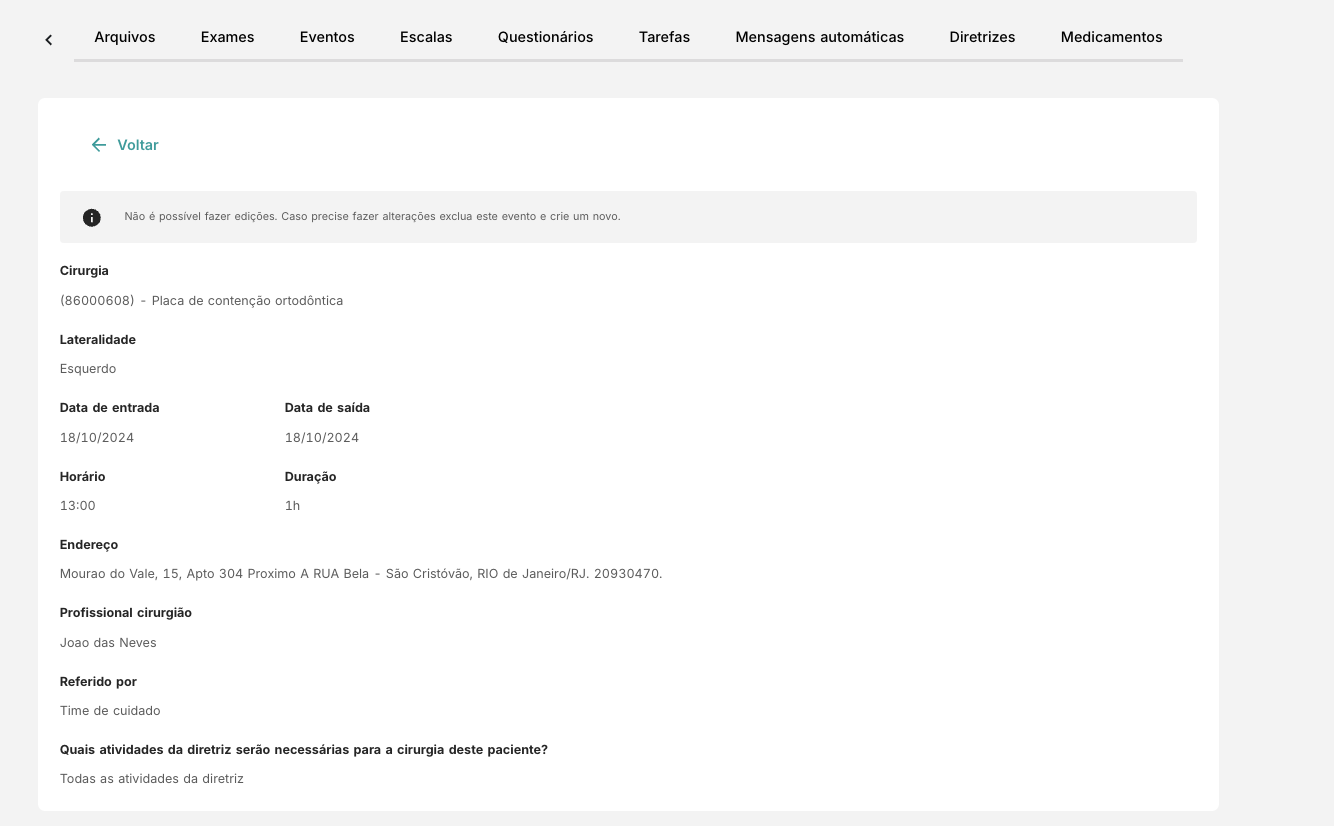This screenshot has height=826, width=1334.
Task: Open the Questionários tab
Action: tap(545, 37)
